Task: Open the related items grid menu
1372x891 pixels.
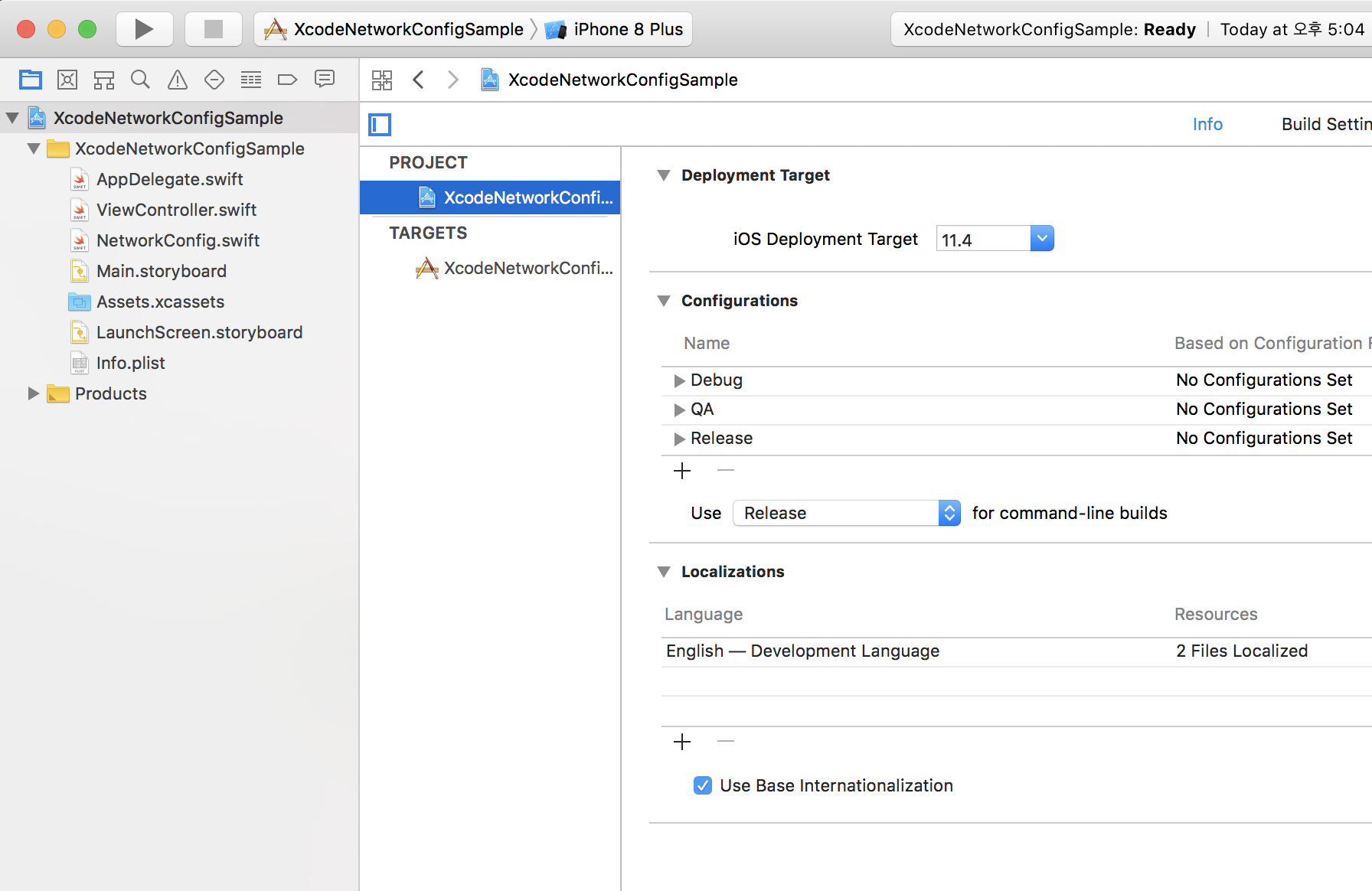Action: pos(381,80)
